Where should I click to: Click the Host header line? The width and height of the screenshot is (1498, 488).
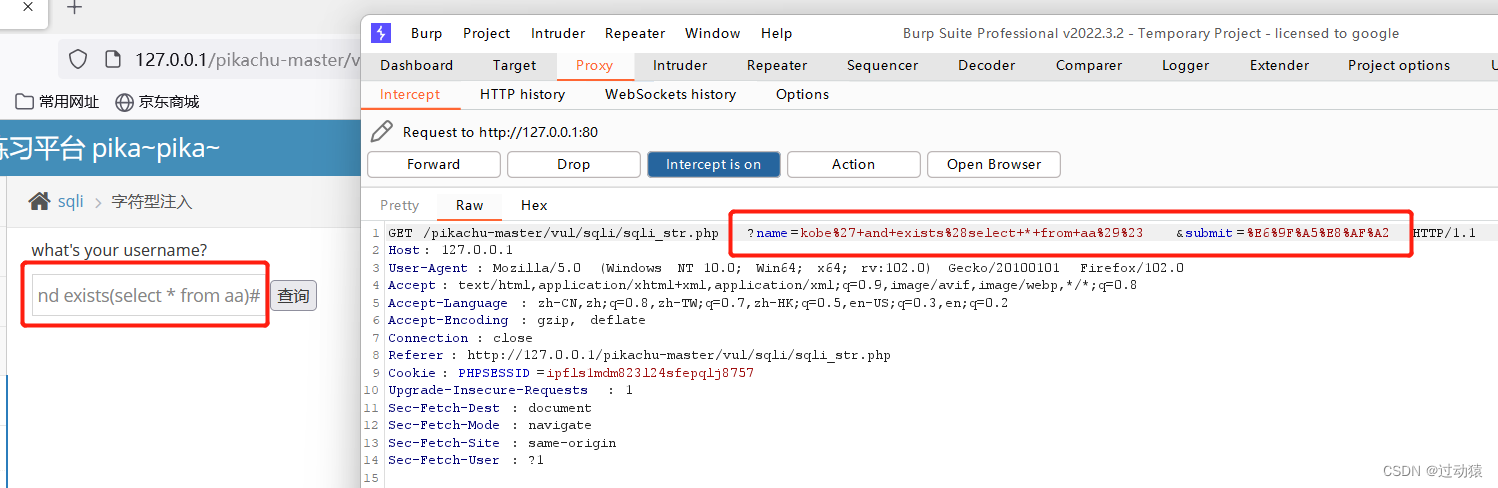pyautogui.click(x=450, y=250)
